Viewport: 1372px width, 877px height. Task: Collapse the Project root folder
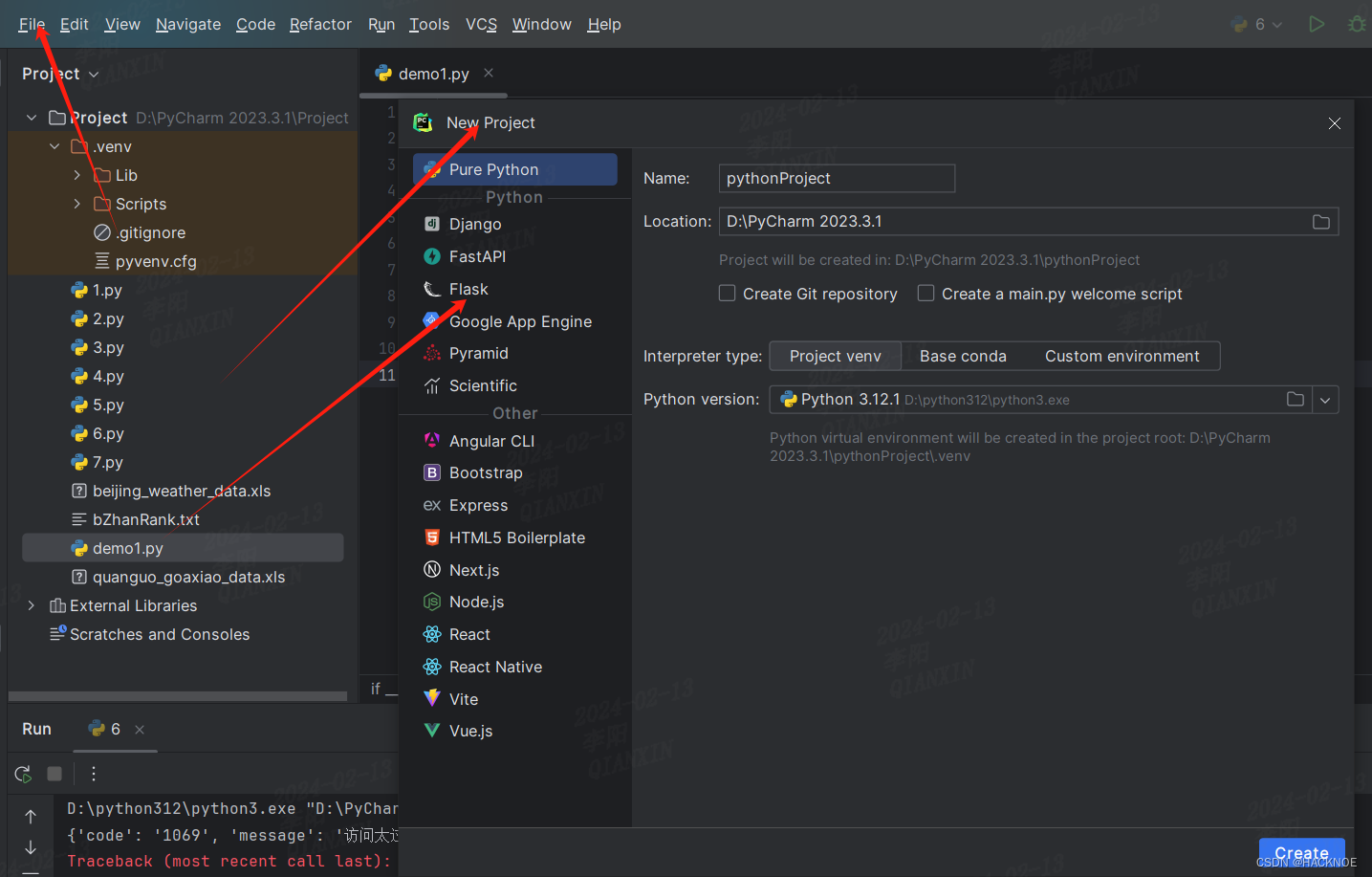(32, 118)
